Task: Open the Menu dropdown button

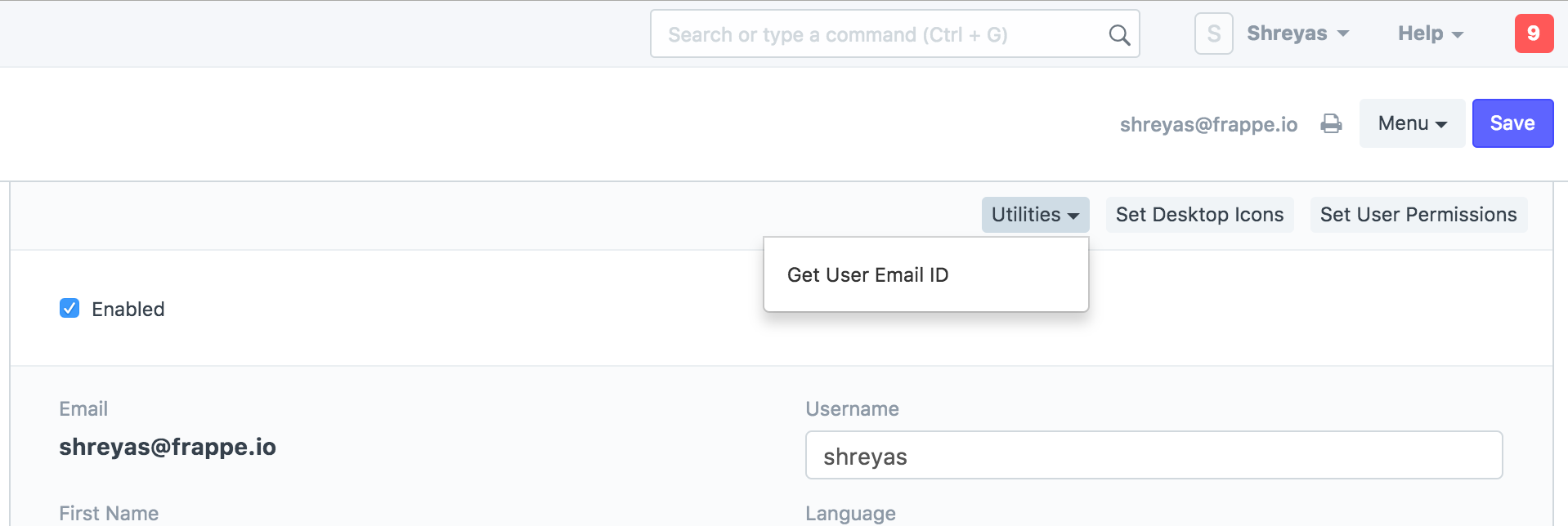Action: 1411,123
